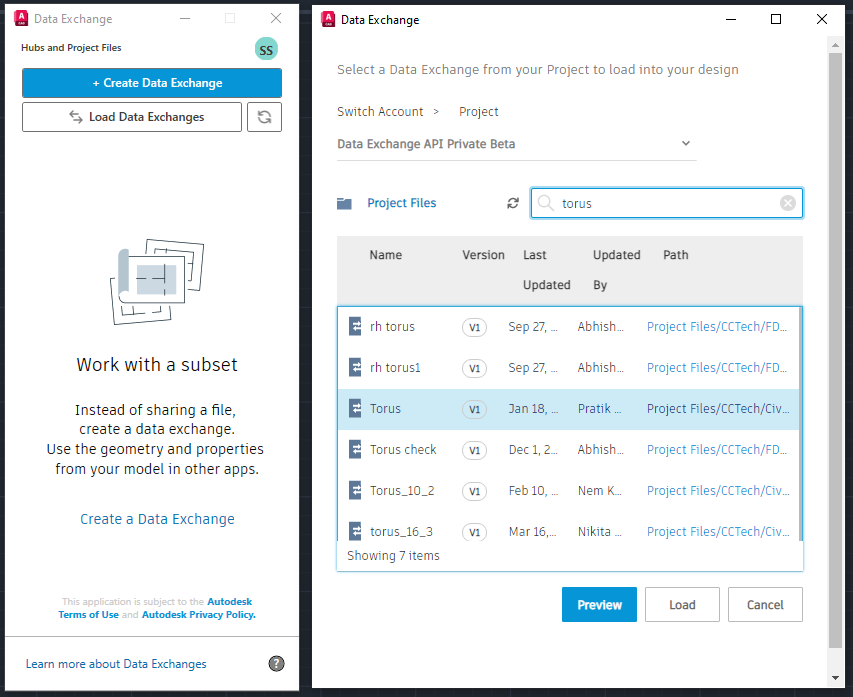The height and width of the screenshot is (697, 853).
Task: Click the dialog vertical scrollbar thumb
Action: point(835,350)
